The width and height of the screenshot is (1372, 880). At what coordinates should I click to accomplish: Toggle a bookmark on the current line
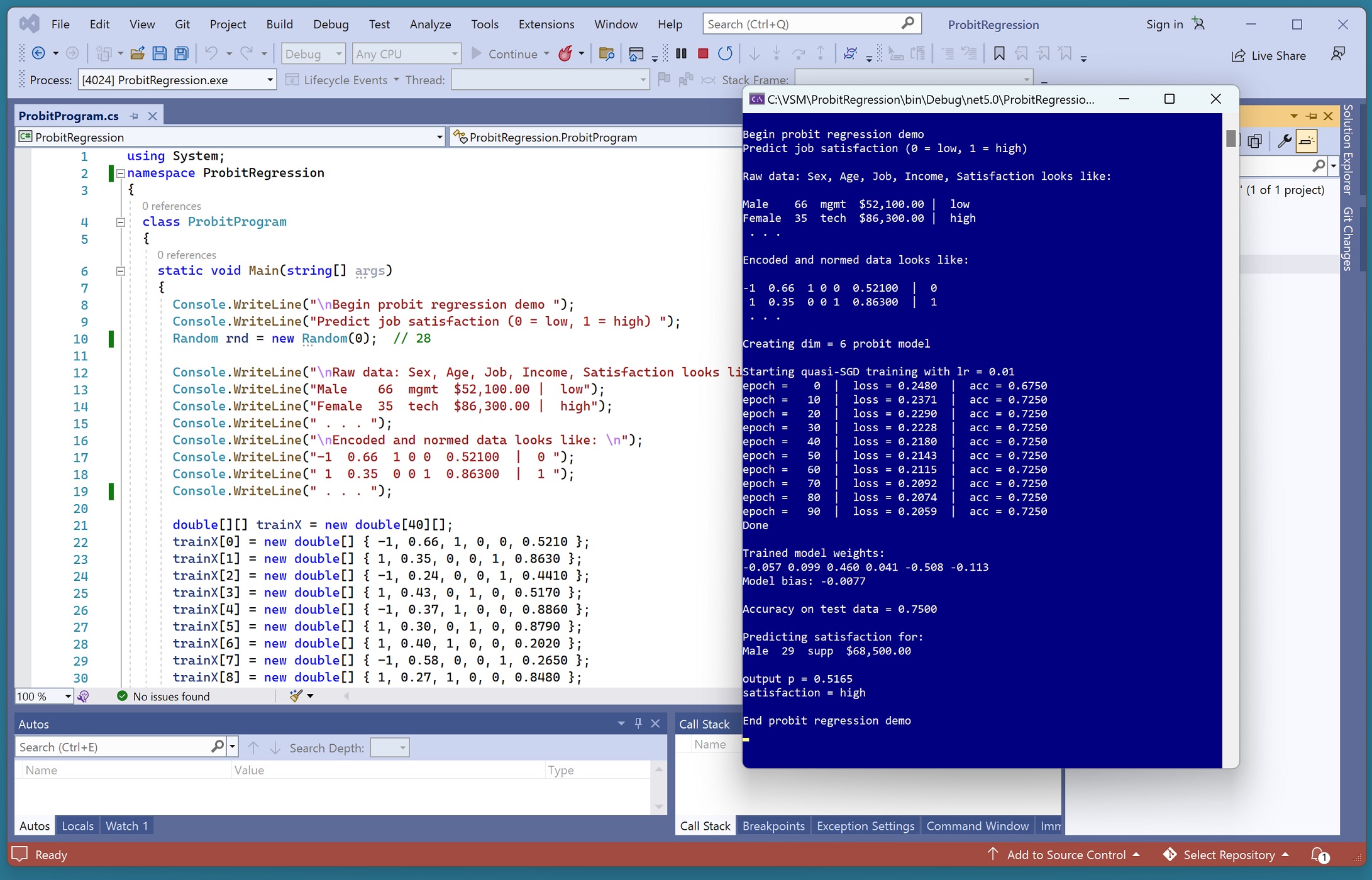coord(998,53)
